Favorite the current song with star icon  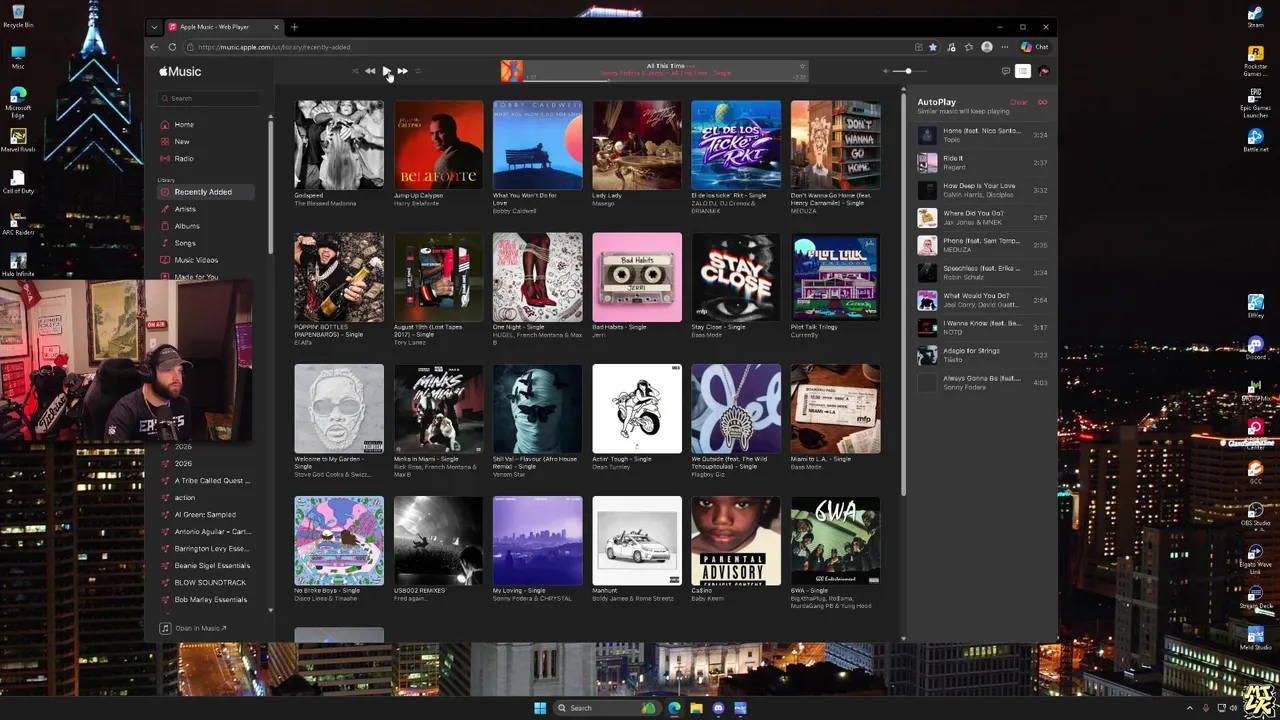pyautogui.click(x=801, y=66)
